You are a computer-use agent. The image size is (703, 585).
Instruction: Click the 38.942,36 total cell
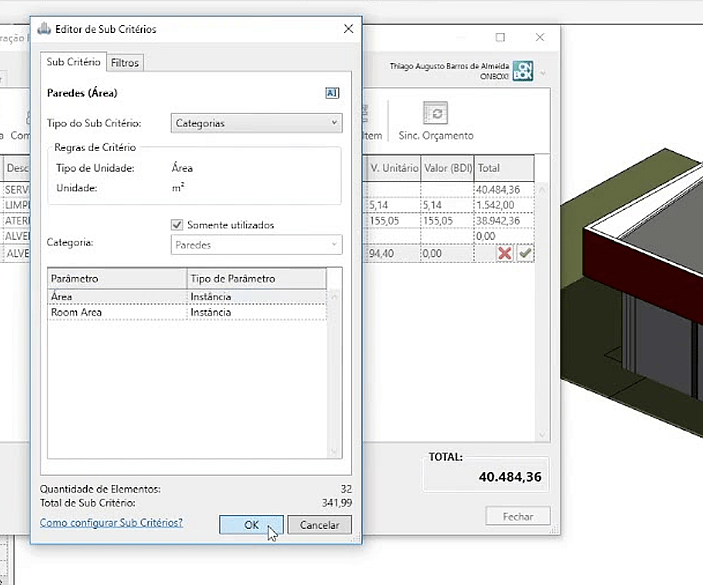point(504,221)
